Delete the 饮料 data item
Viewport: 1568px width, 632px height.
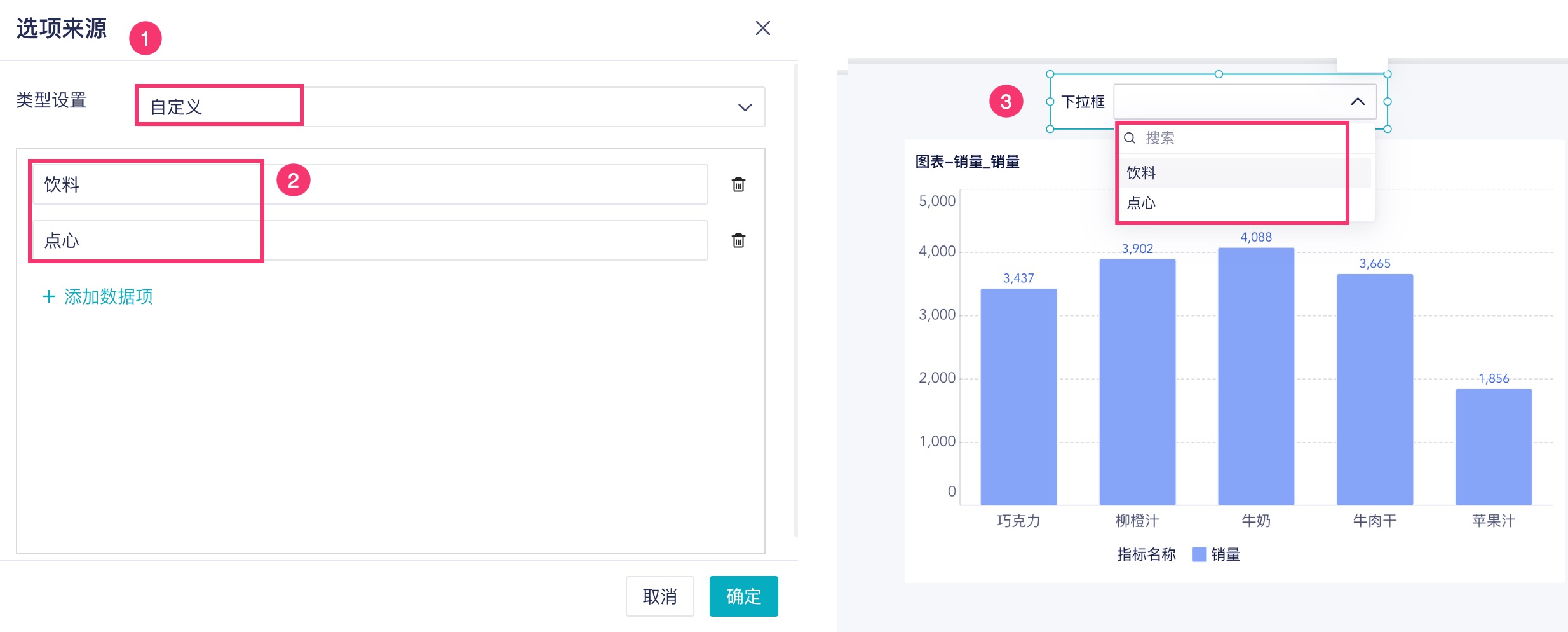738,184
